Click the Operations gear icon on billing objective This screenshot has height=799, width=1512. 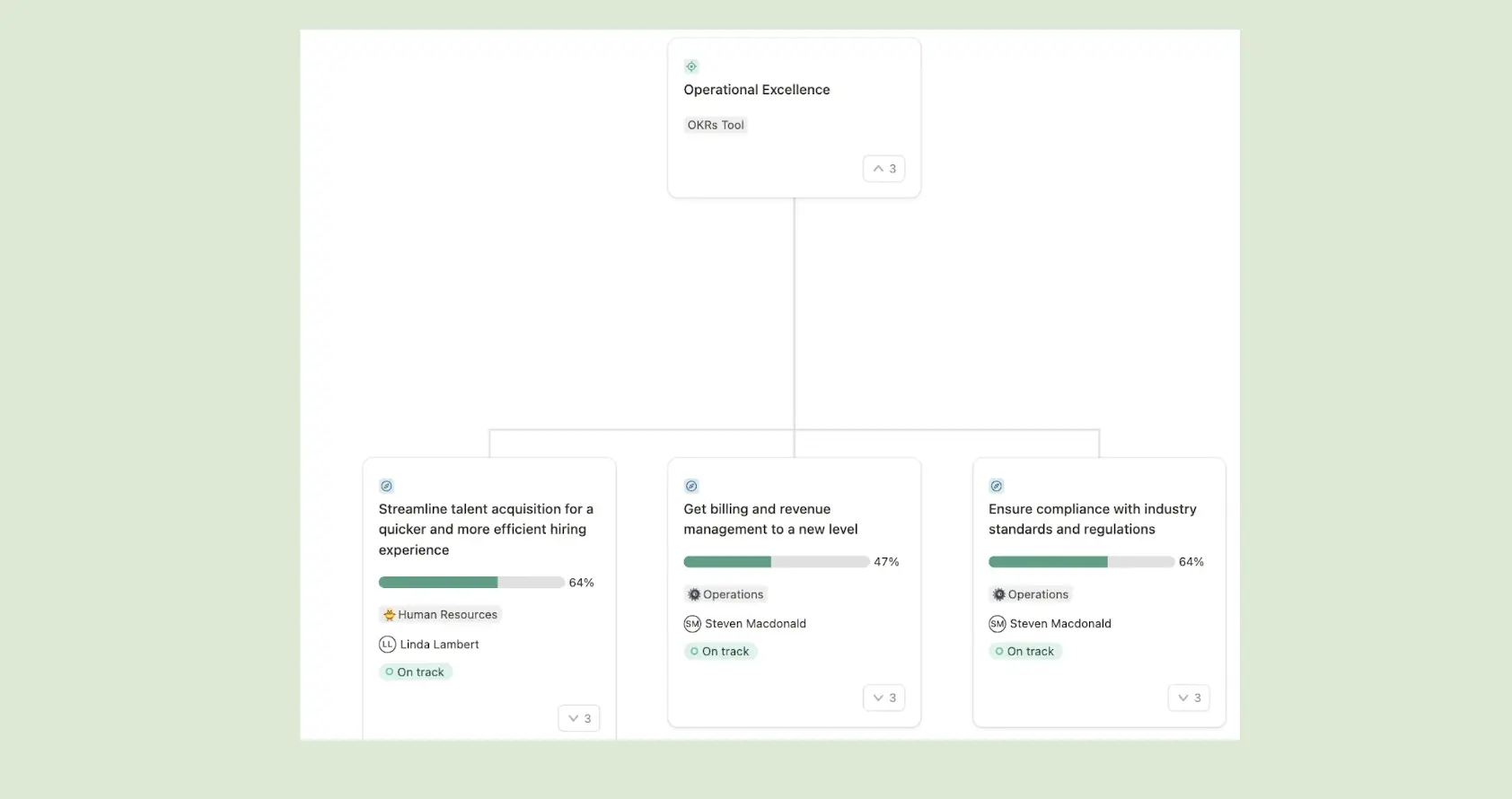point(693,593)
